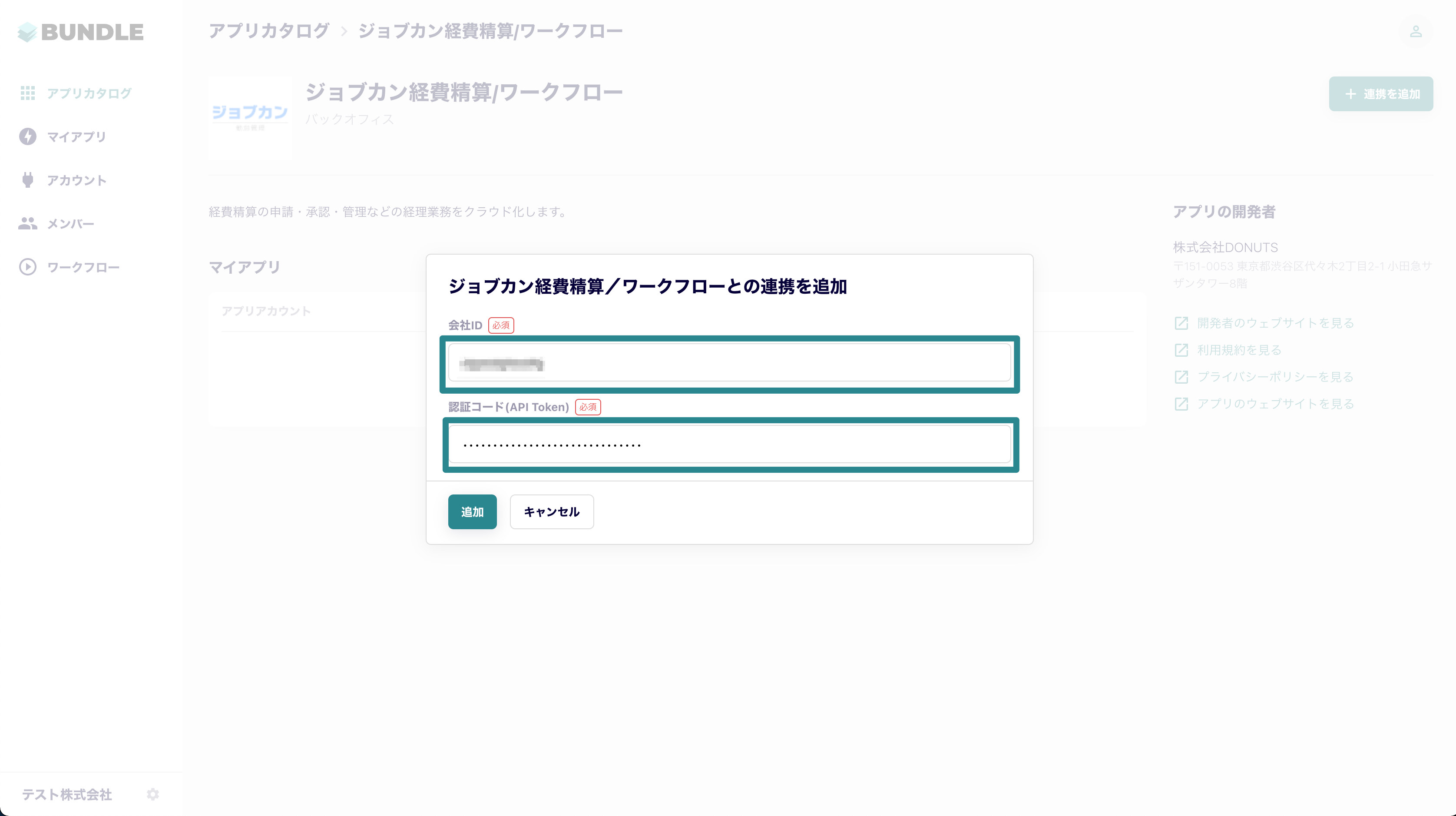The height and width of the screenshot is (816, 1456).
Task: Click the キャンセル button
Action: coord(552,512)
